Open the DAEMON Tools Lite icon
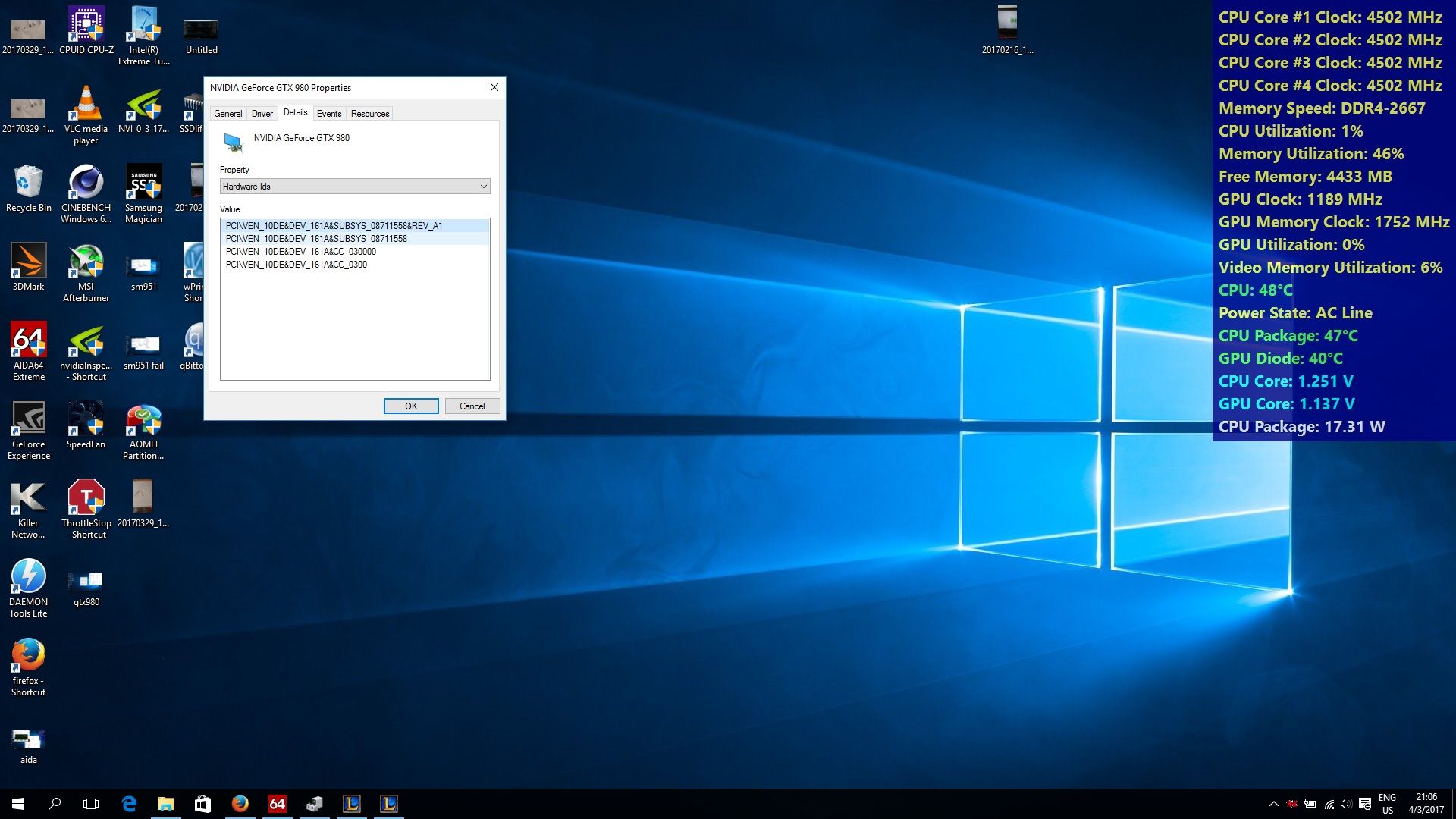This screenshot has width=1456, height=819. click(29, 578)
